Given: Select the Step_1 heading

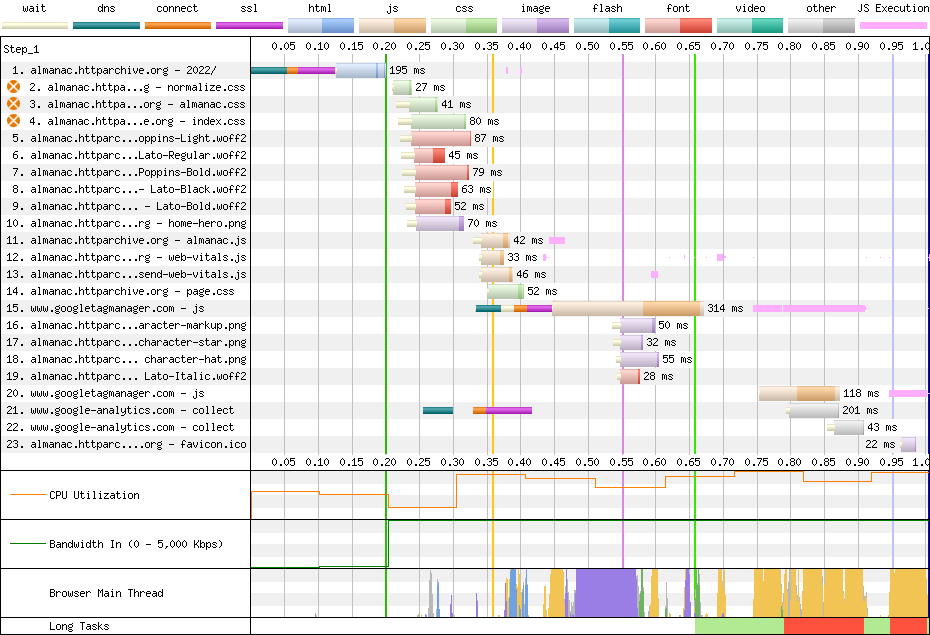Looking at the screenshot, I should [x=21, y=49].
